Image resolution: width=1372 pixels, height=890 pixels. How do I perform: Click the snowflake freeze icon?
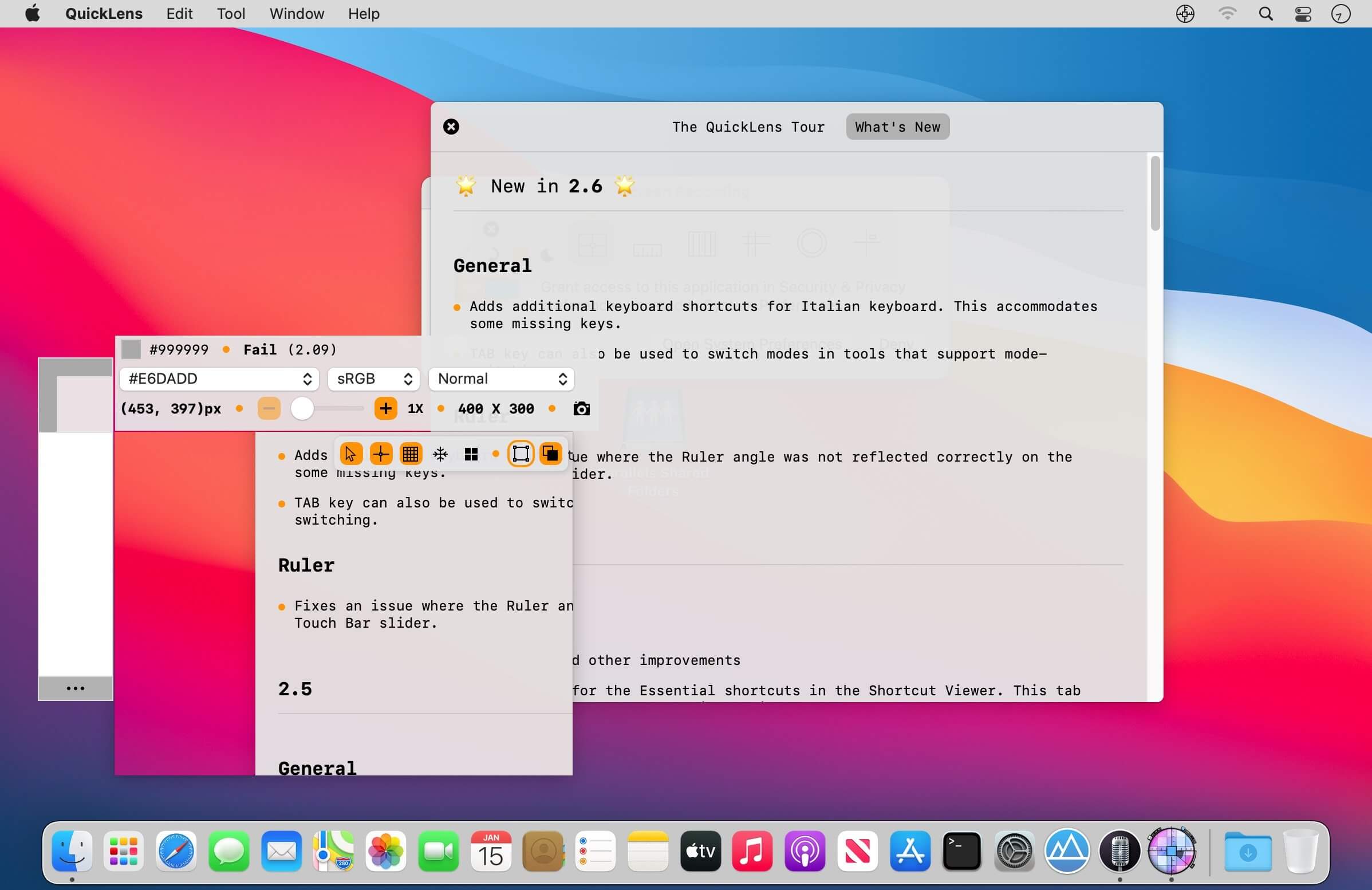click(440, 454)
